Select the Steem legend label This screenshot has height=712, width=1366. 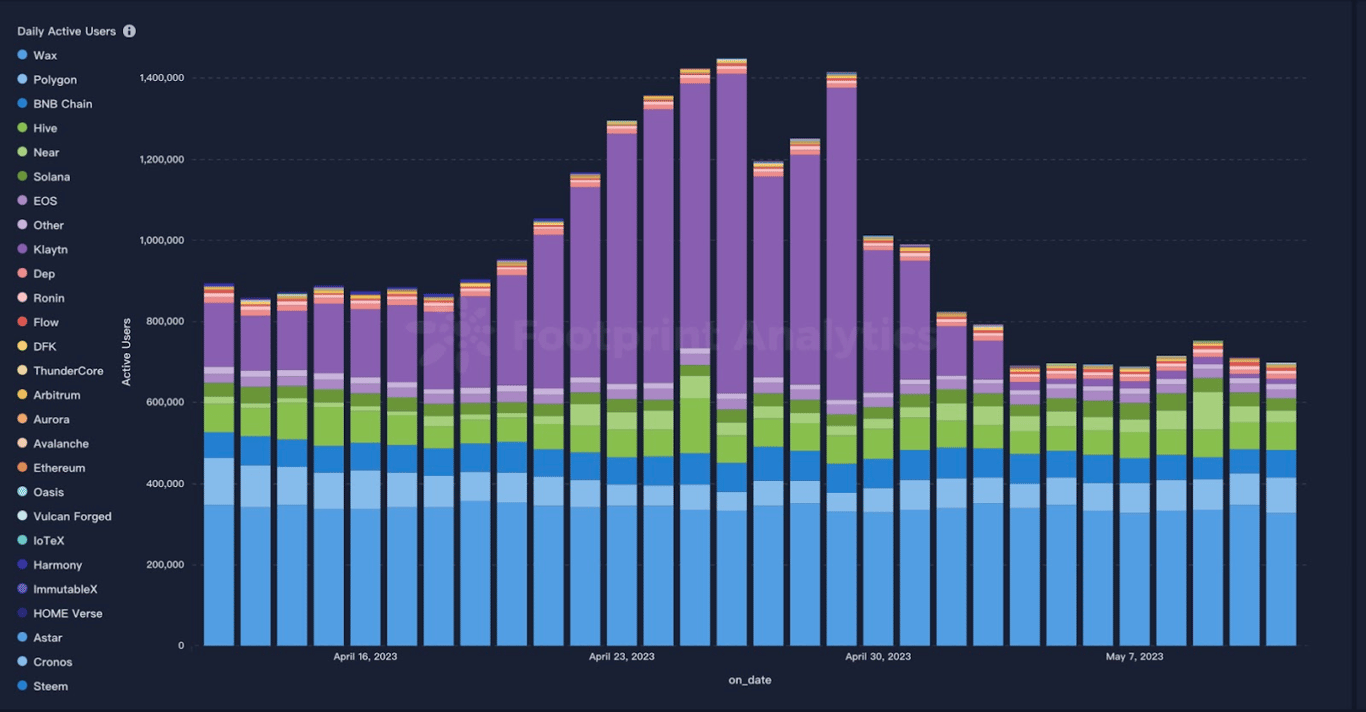[x=50, y=686]
